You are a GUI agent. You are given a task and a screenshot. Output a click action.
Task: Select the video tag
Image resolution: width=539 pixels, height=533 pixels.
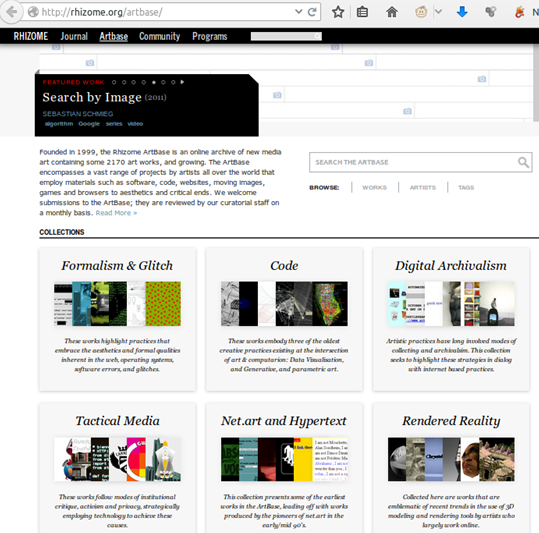click(x=135, y=124)
